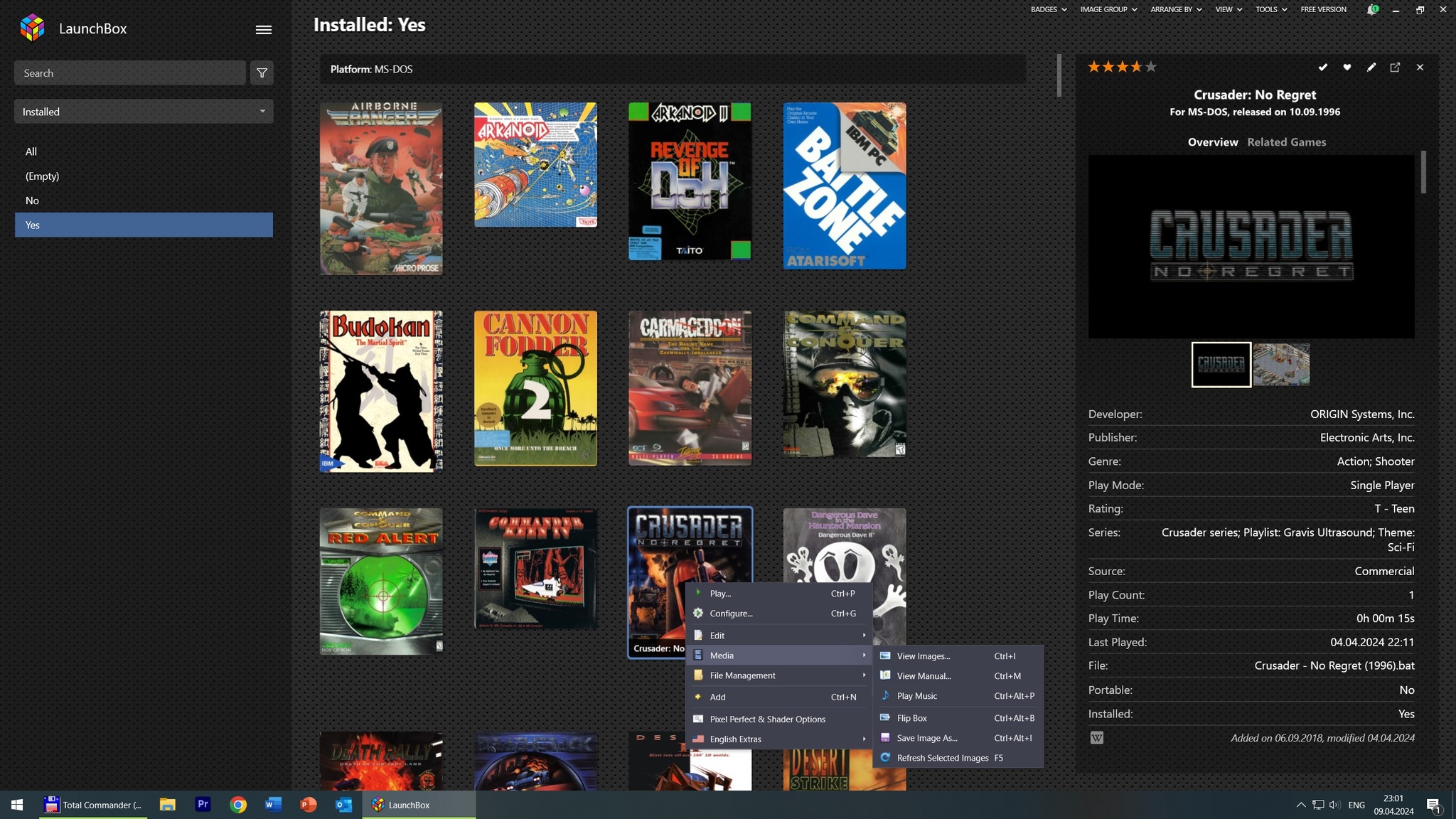Click the Refresh Selected Images icon
Image resolution: width=1456 pixels, height=819 pixels.
click(x=885, y=758)
